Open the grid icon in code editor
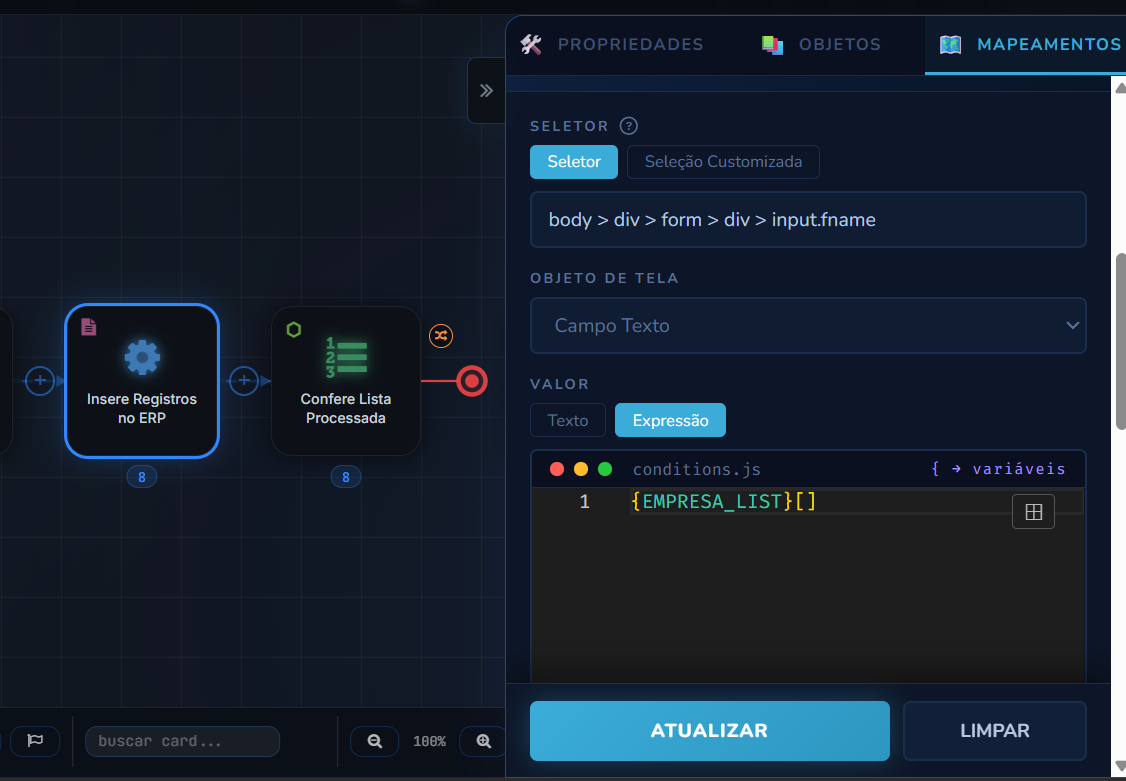Image resolution: width=1126 pixels, height=781 pixels. click(x=1033, y=512)
